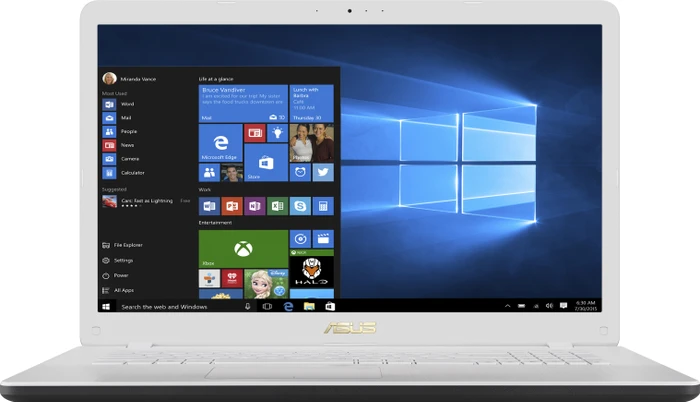
Task: Open Settings from the Start menu
Action: pos(118,260)
